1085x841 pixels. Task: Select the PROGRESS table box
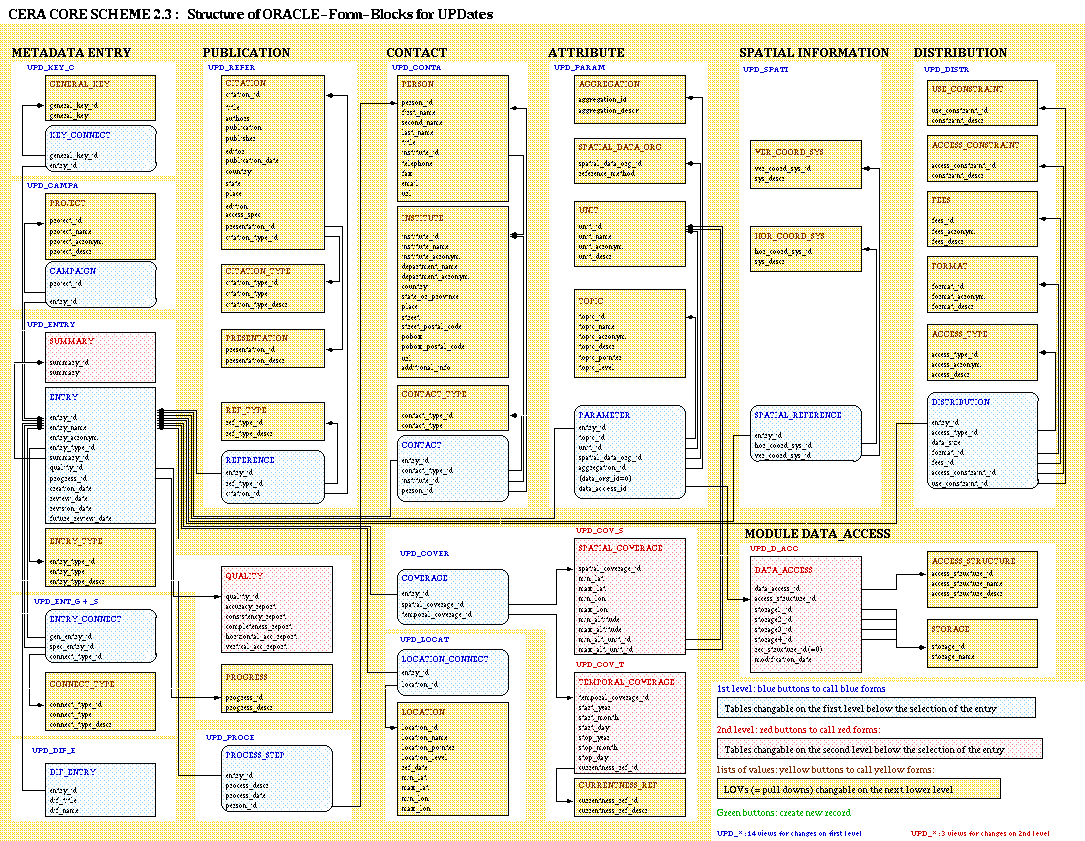277,689
